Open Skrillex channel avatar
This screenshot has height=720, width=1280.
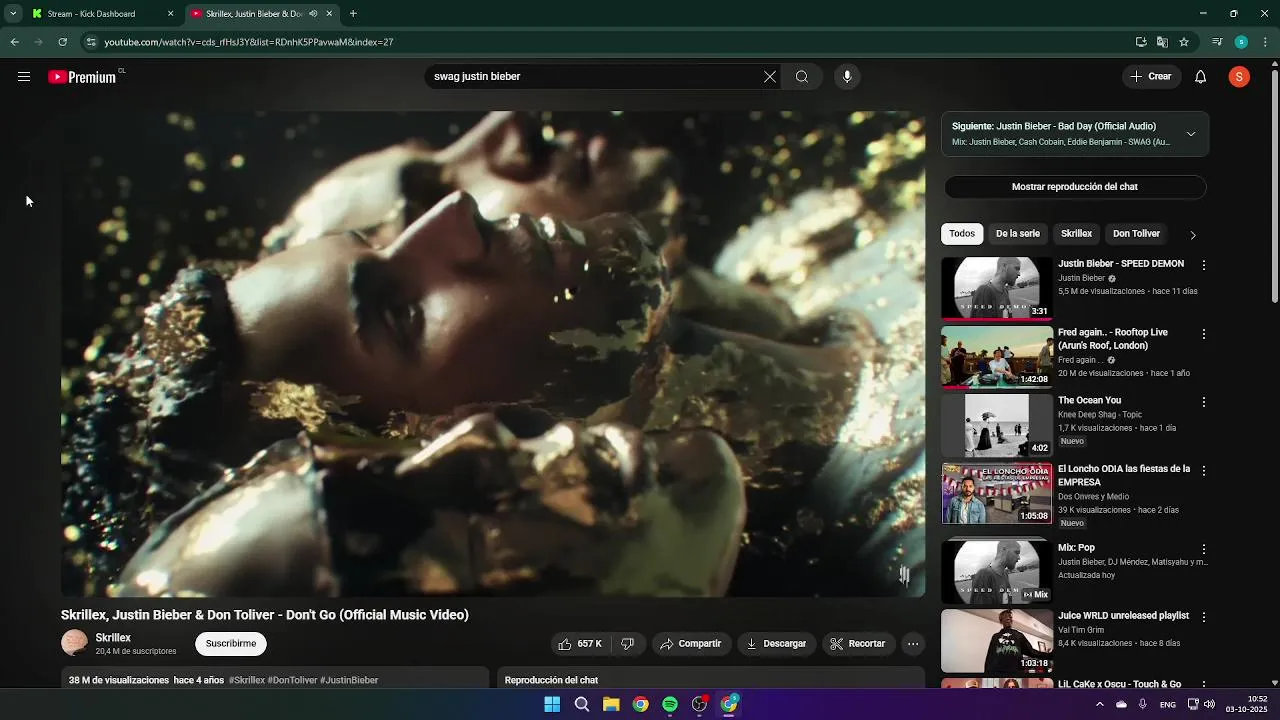pos(74,644)
